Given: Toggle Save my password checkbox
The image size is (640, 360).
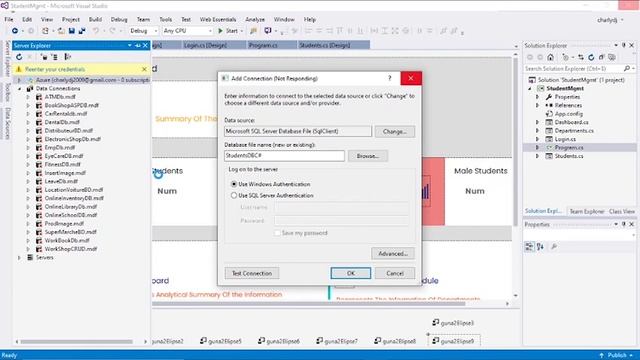Looking at the screenshot, I should [277, 233].
